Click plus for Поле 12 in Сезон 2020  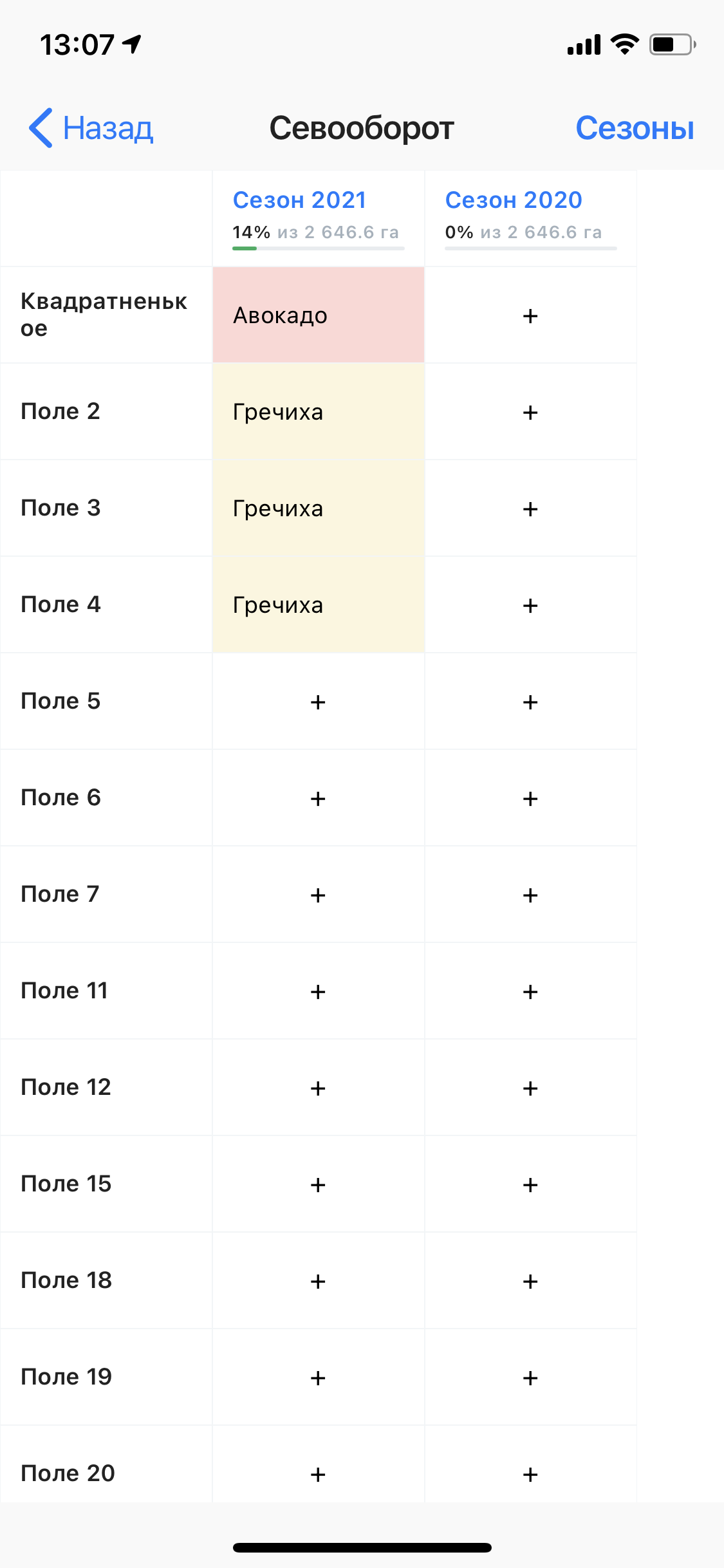click(530, 1088)
